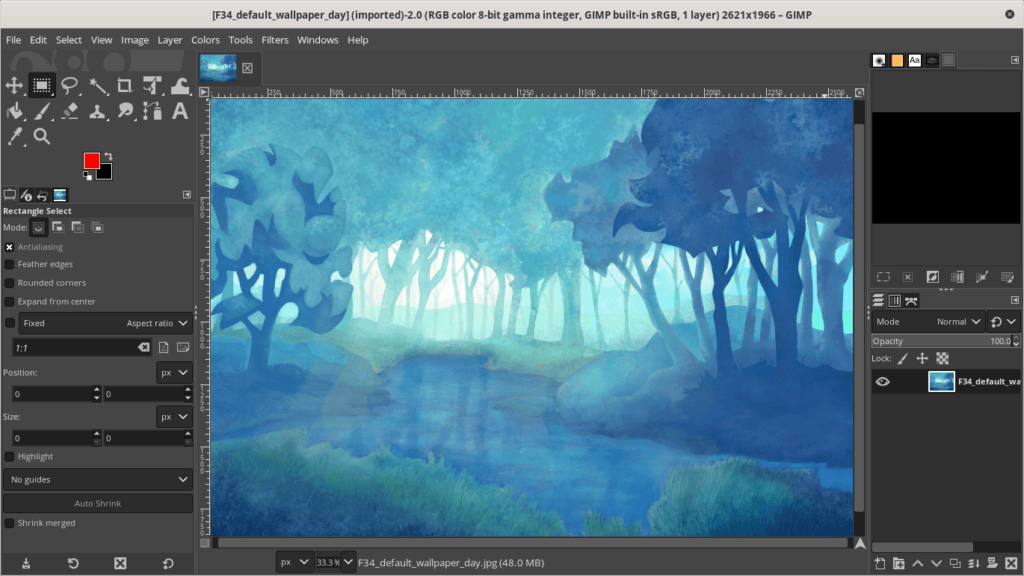The image size is (1024, 576).
Task: Click the Auto Shrink button
Action: [97, 503]
